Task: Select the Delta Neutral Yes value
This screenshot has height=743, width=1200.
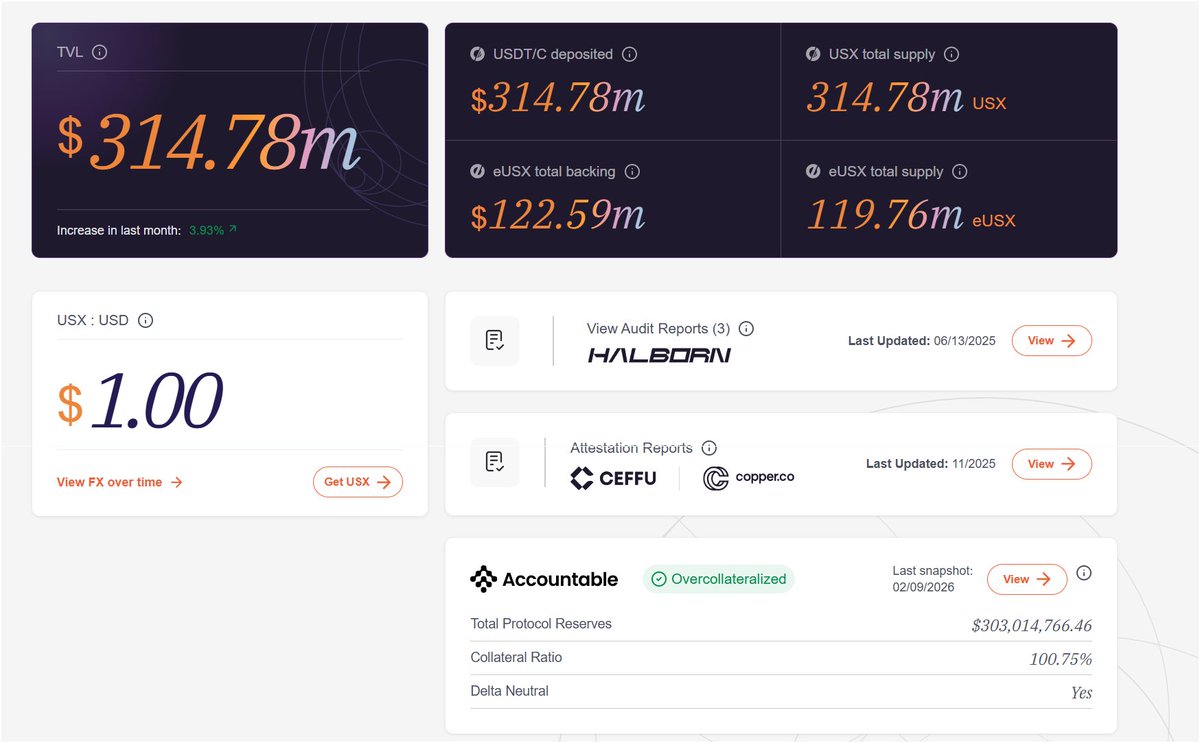Action: [1081, 693]
